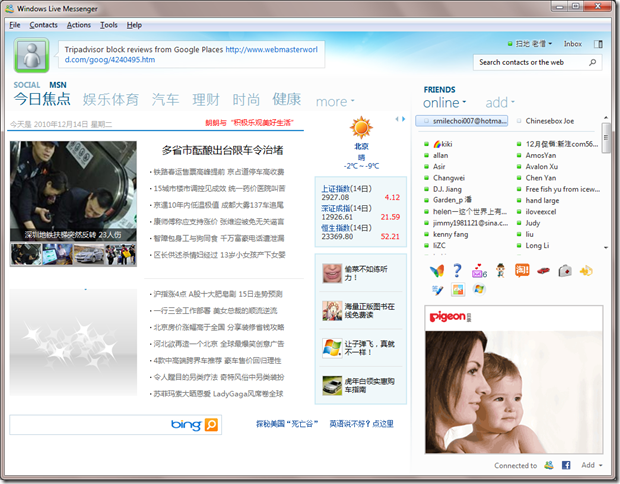Open the 'add' friends dropdown
Screen dimensions: 620x484
499,103
